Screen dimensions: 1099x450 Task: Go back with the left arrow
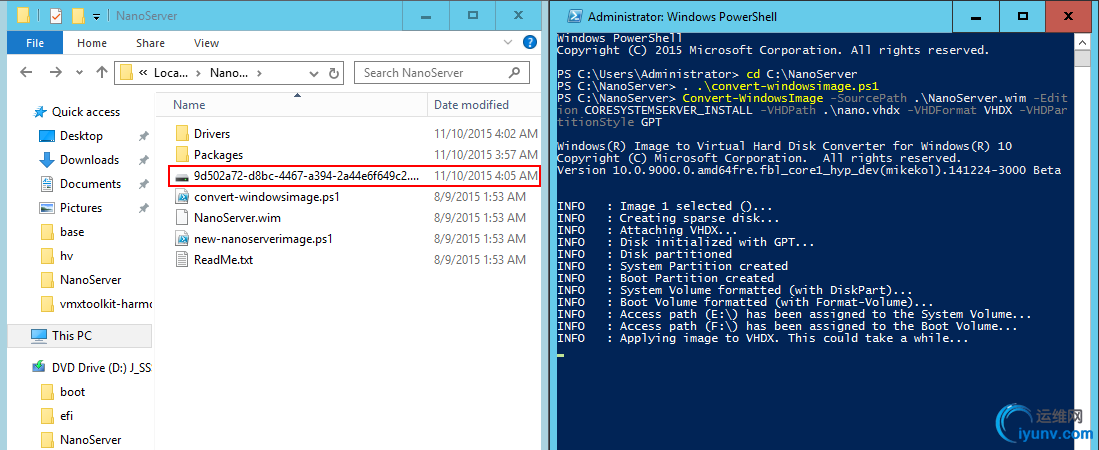click(26, 72)
